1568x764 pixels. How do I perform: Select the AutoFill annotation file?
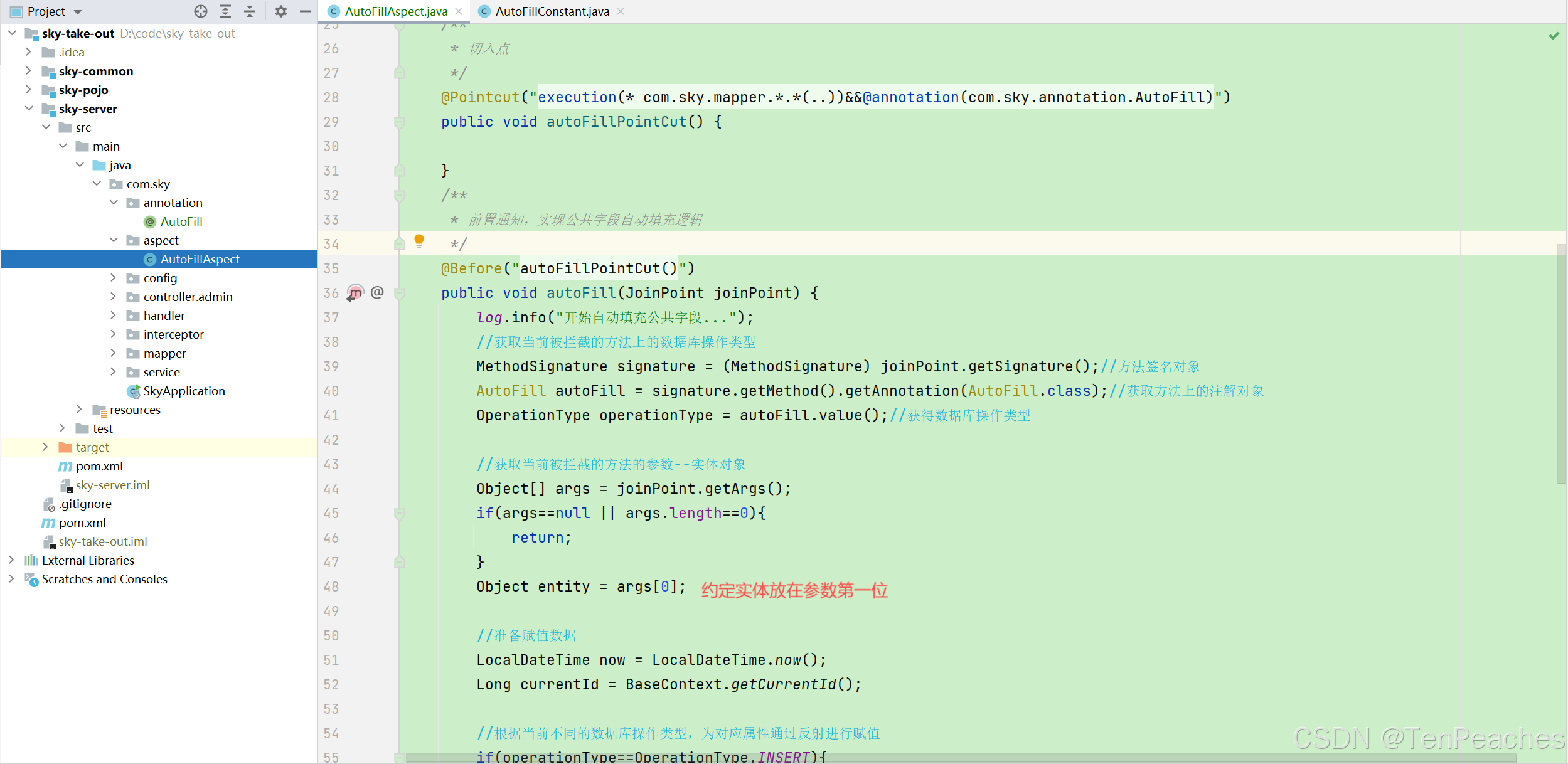pos(181,221)
